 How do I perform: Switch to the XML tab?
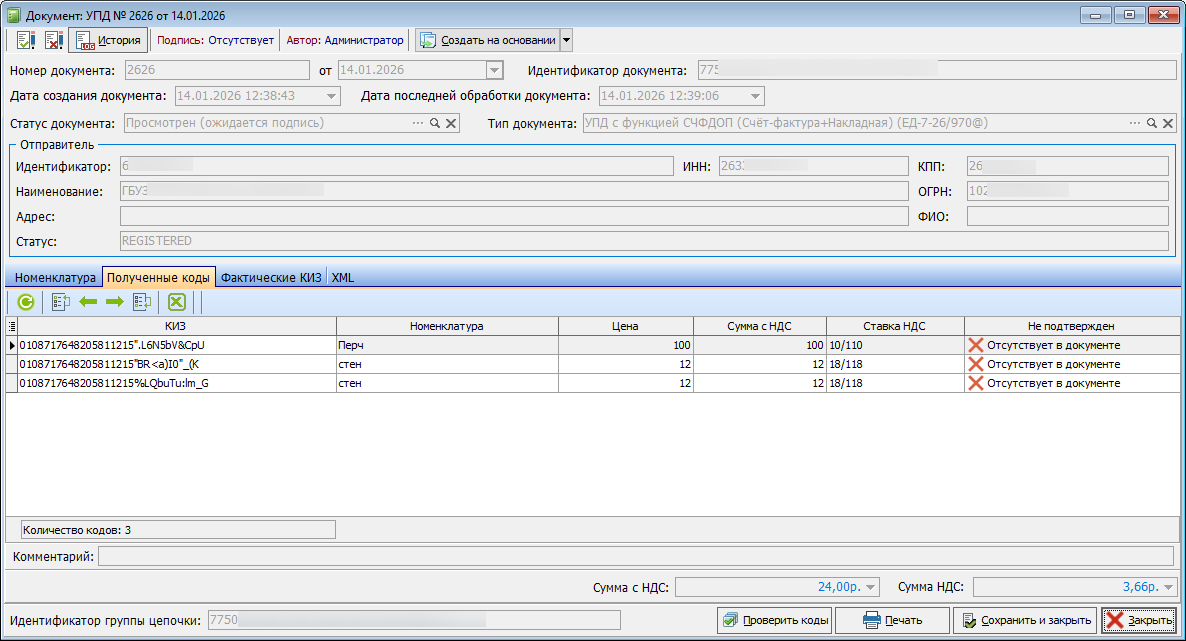342,278
